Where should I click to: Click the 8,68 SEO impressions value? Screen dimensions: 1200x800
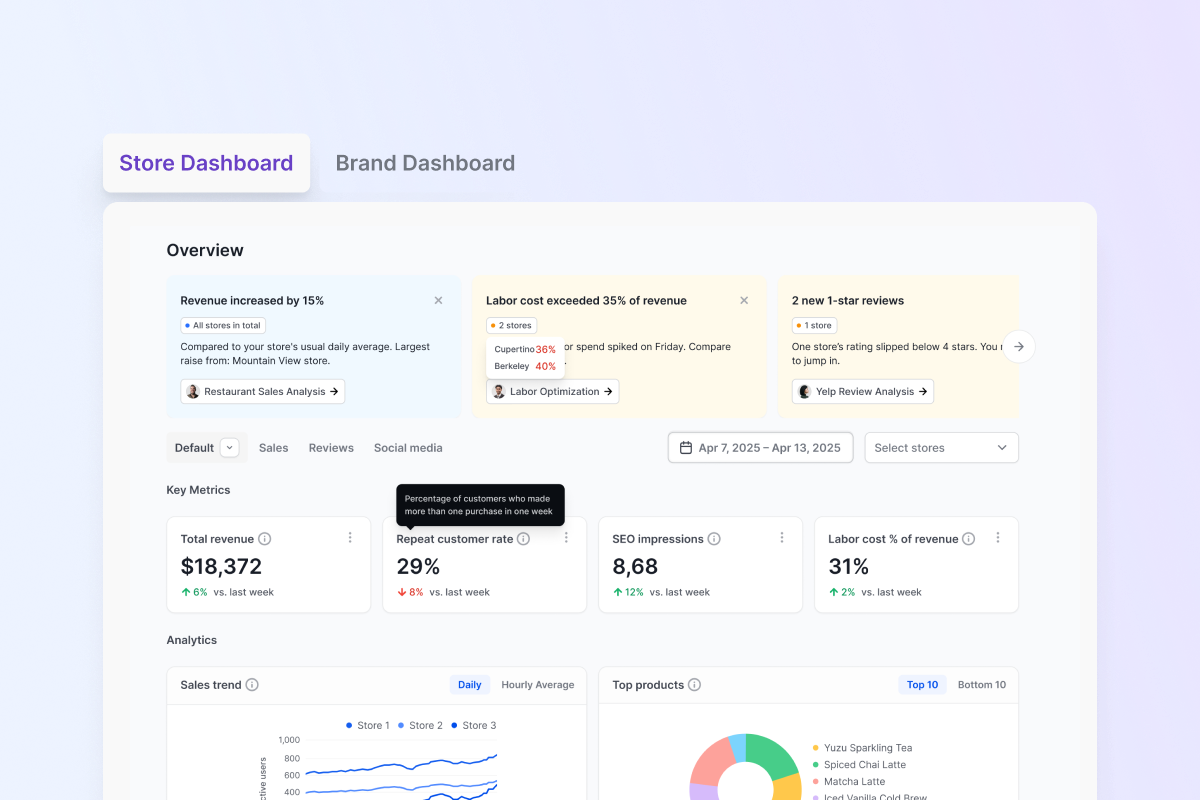pyautogui.click(x=635, y=567)
